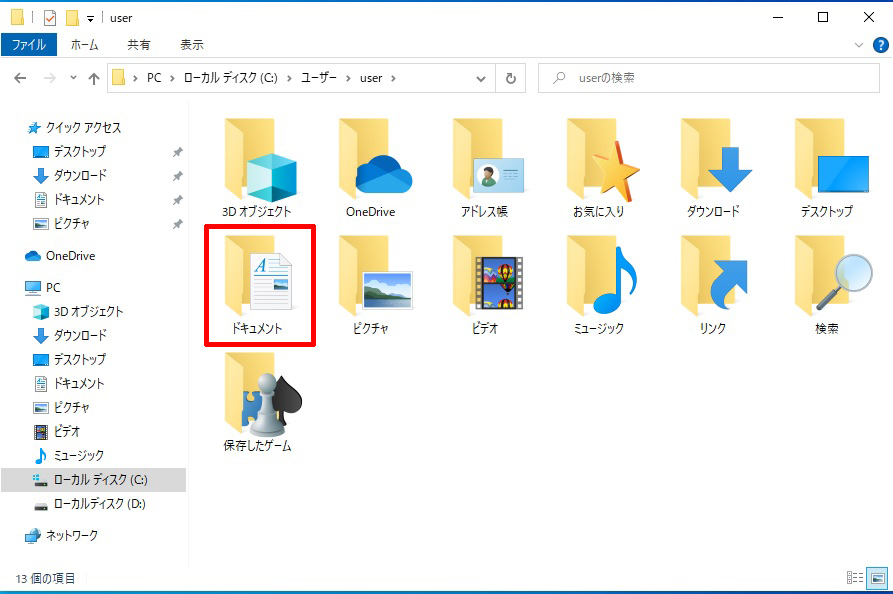Viewport: 893px width, 594px height.
Task: Click the back navigation arrow
Action: click(20, 78)
